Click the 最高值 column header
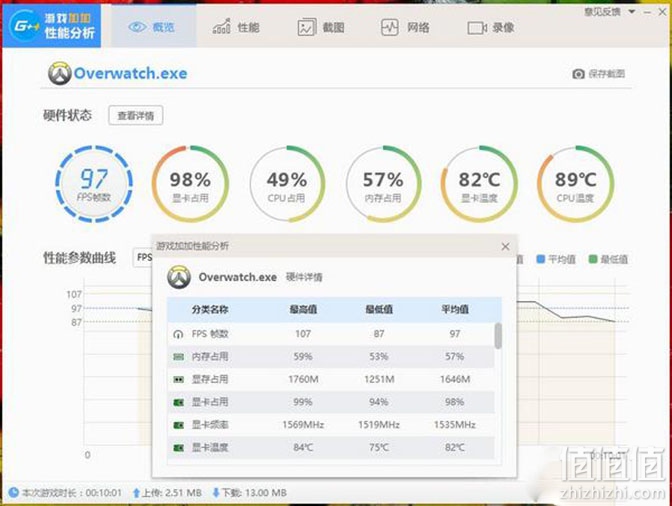 [303, 309]
